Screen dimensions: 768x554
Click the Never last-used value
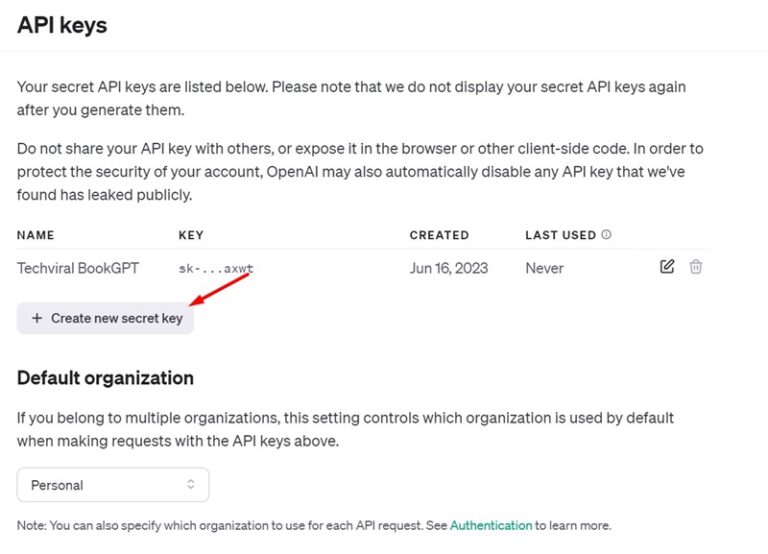545,268
